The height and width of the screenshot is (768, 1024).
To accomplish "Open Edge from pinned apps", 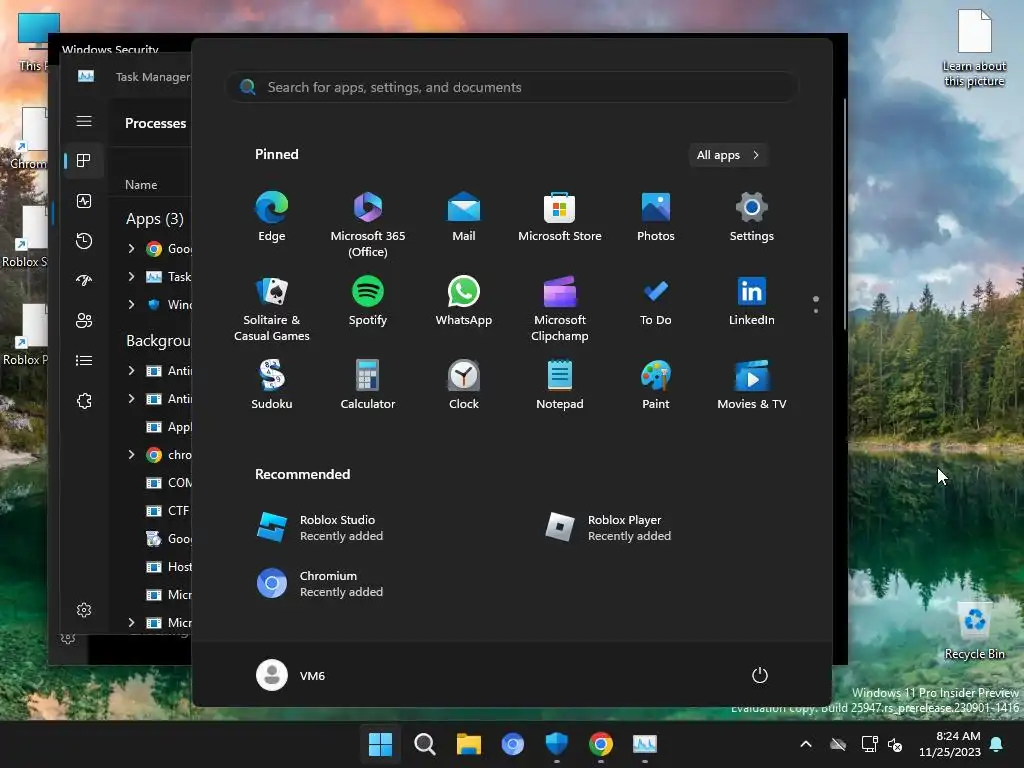I will point(272,217).
